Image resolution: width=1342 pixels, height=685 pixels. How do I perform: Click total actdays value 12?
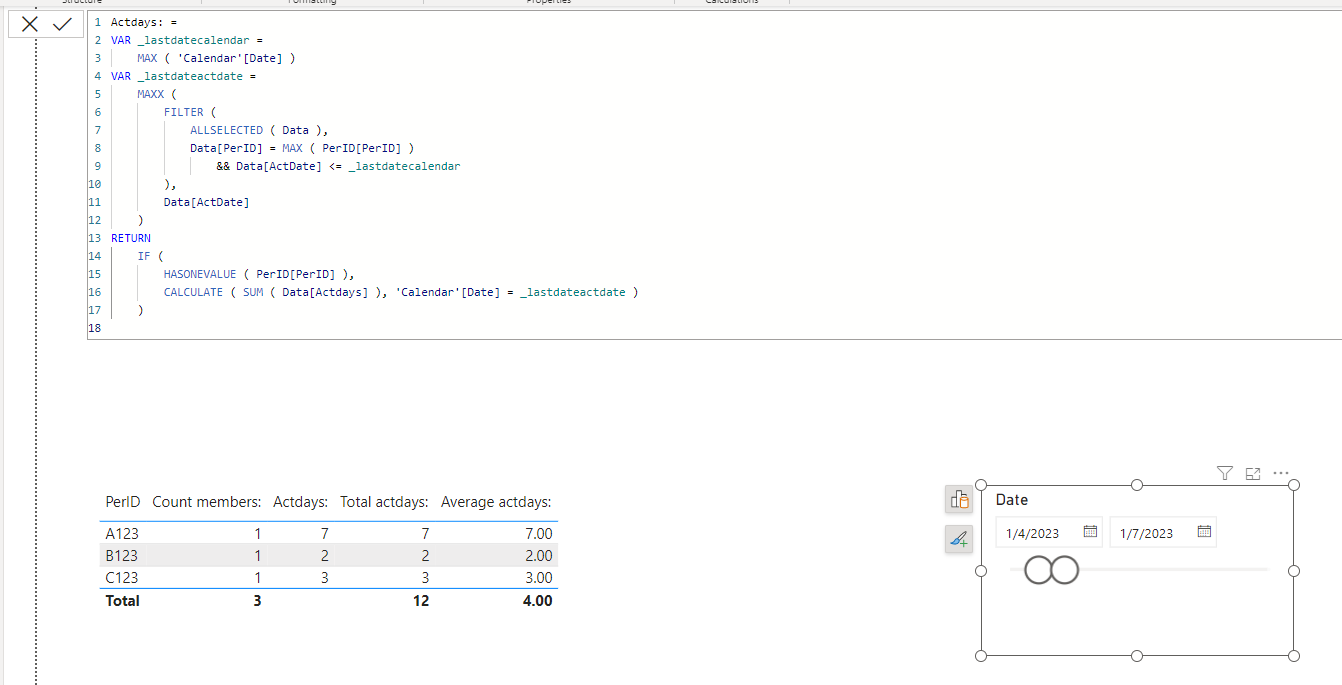(420, 601)
